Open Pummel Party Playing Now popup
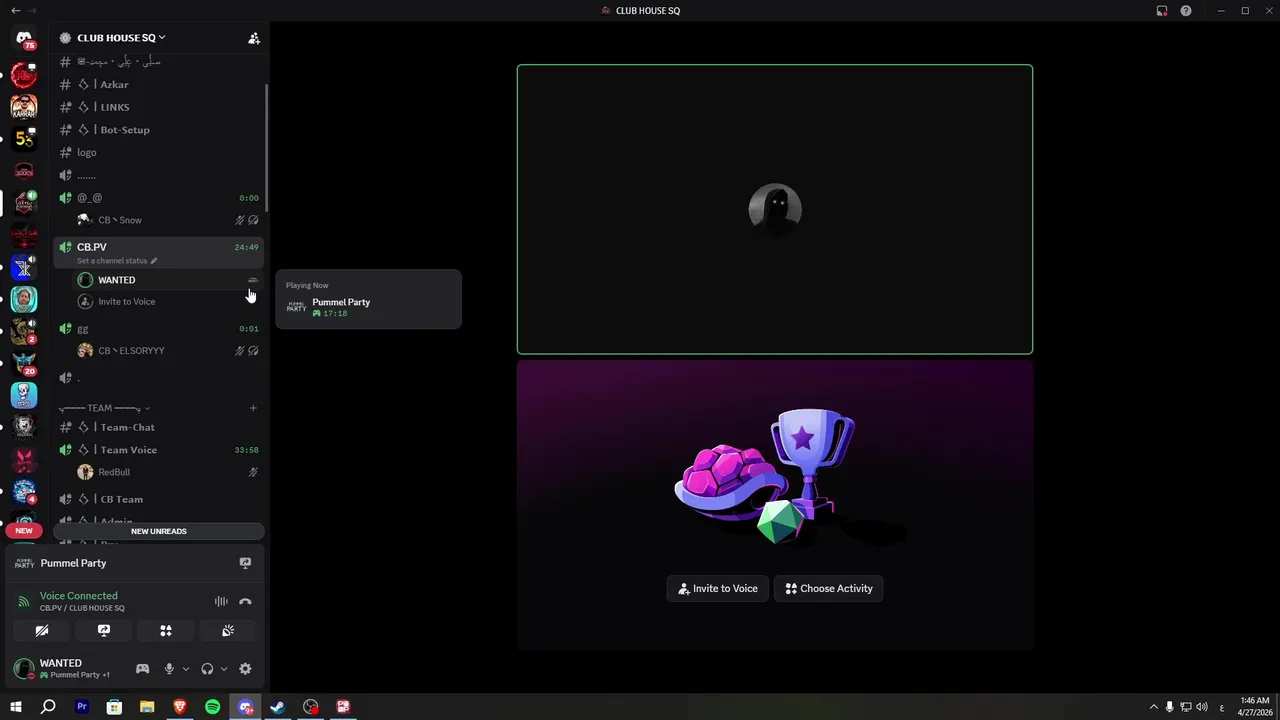 368,300
